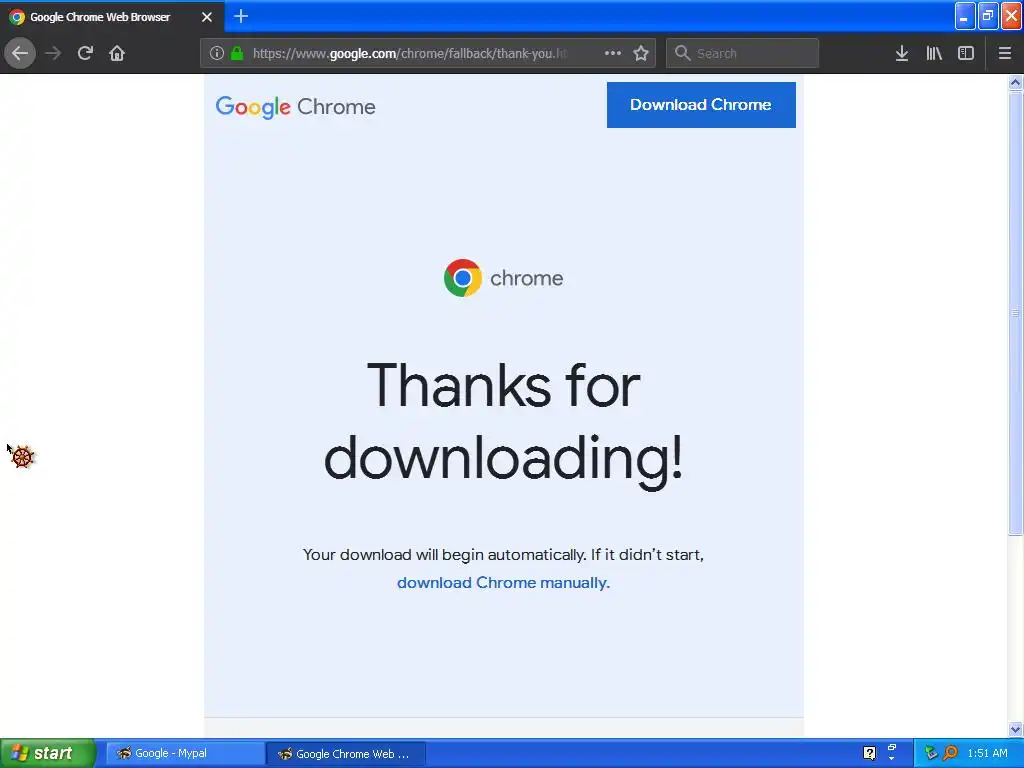Image resolution: width=1024 pixels, height=768 pixels.
Task: Minimize the browser window
Action: [x=965, y=16]
